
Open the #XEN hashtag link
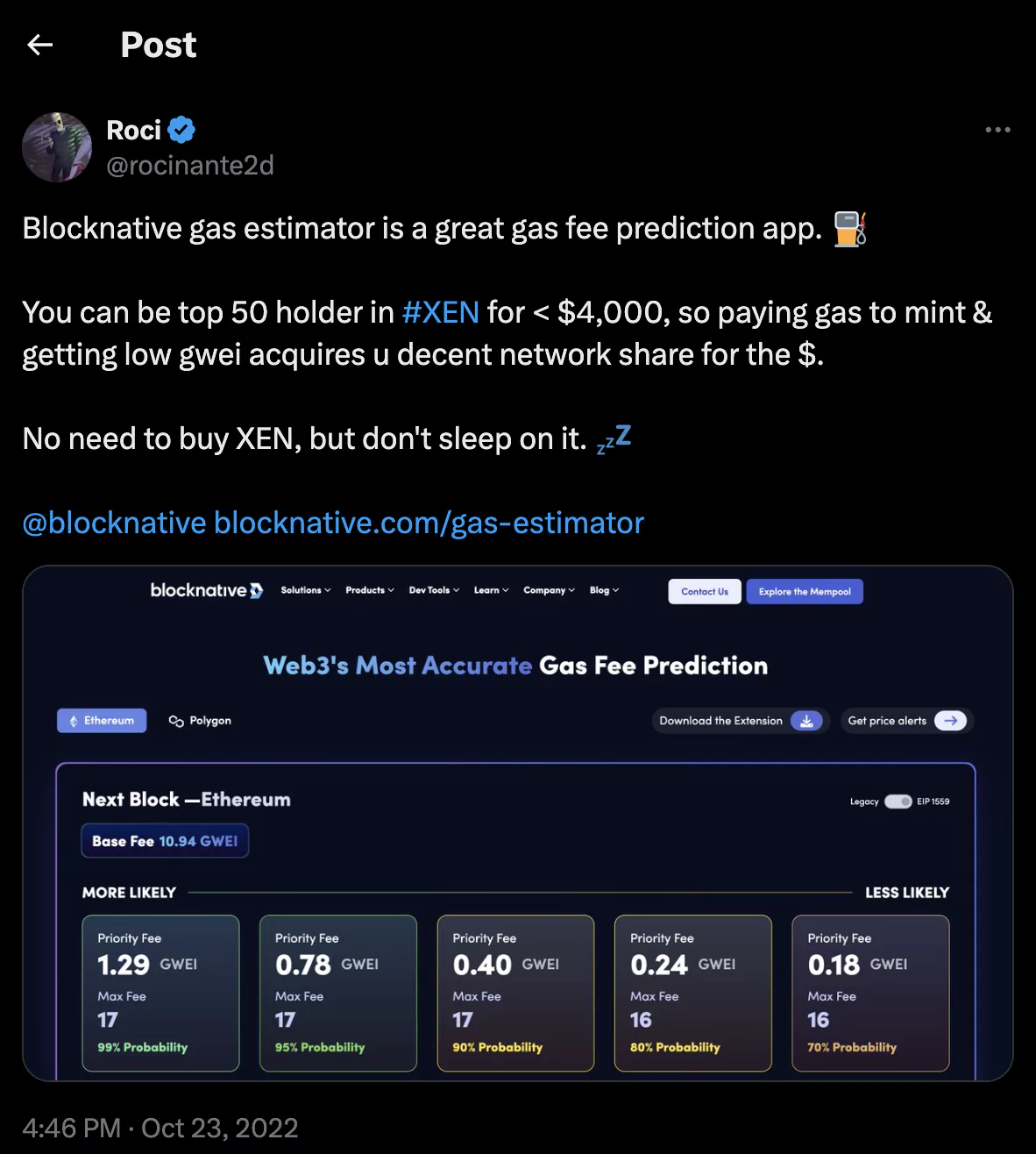[x=441, y=312]
